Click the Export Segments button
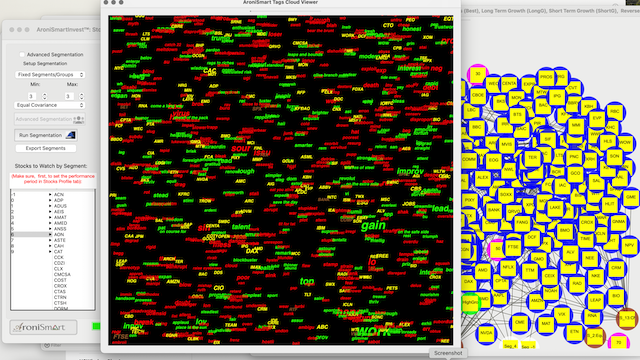The width and height of the screenshot is (640, 360). [46, 148]
